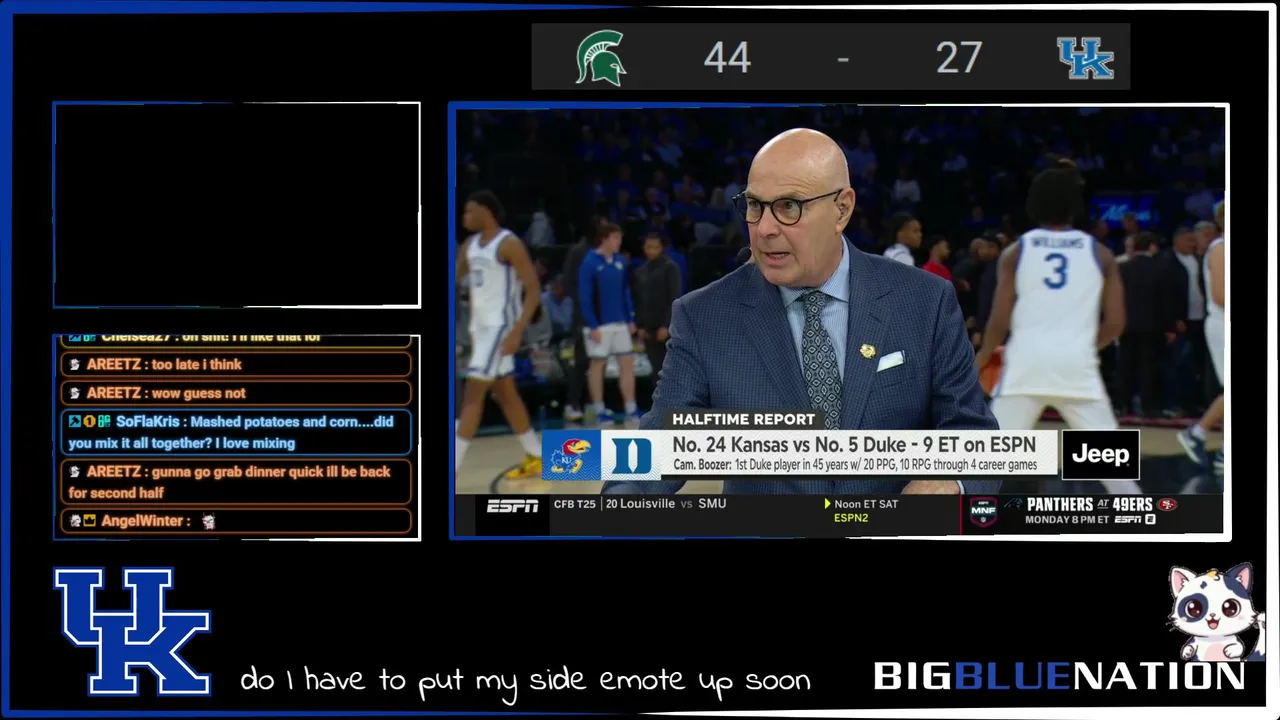Image resolution: width=1280 pixels, height=720 pixels.
Task: Click AngelWinter's first avatar badge
Action: pos(75,521)
